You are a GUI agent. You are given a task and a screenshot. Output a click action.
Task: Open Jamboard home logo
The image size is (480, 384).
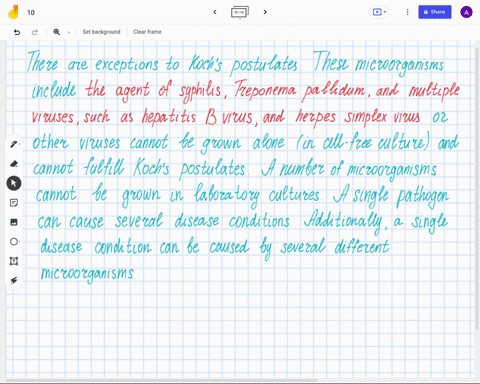pyautogui.click(x=13, y=12)
